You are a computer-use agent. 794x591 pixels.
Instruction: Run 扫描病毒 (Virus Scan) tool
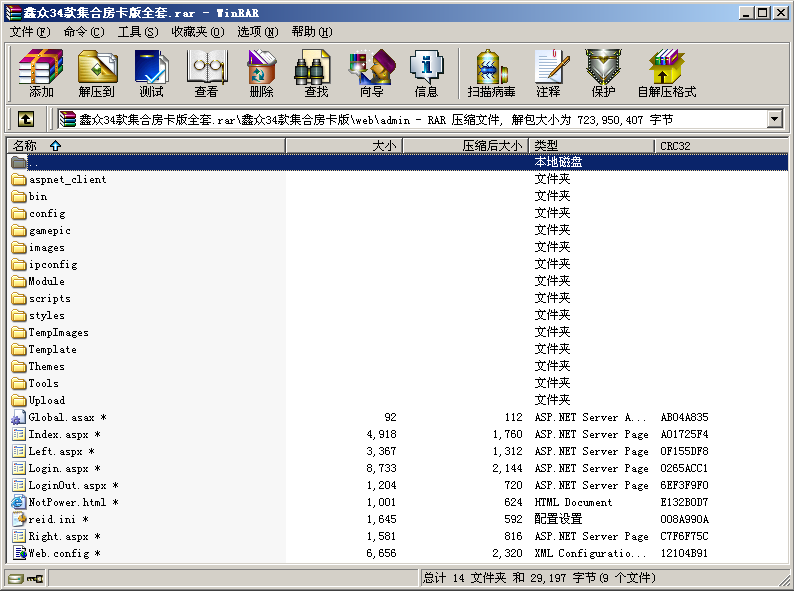(491, 73)
